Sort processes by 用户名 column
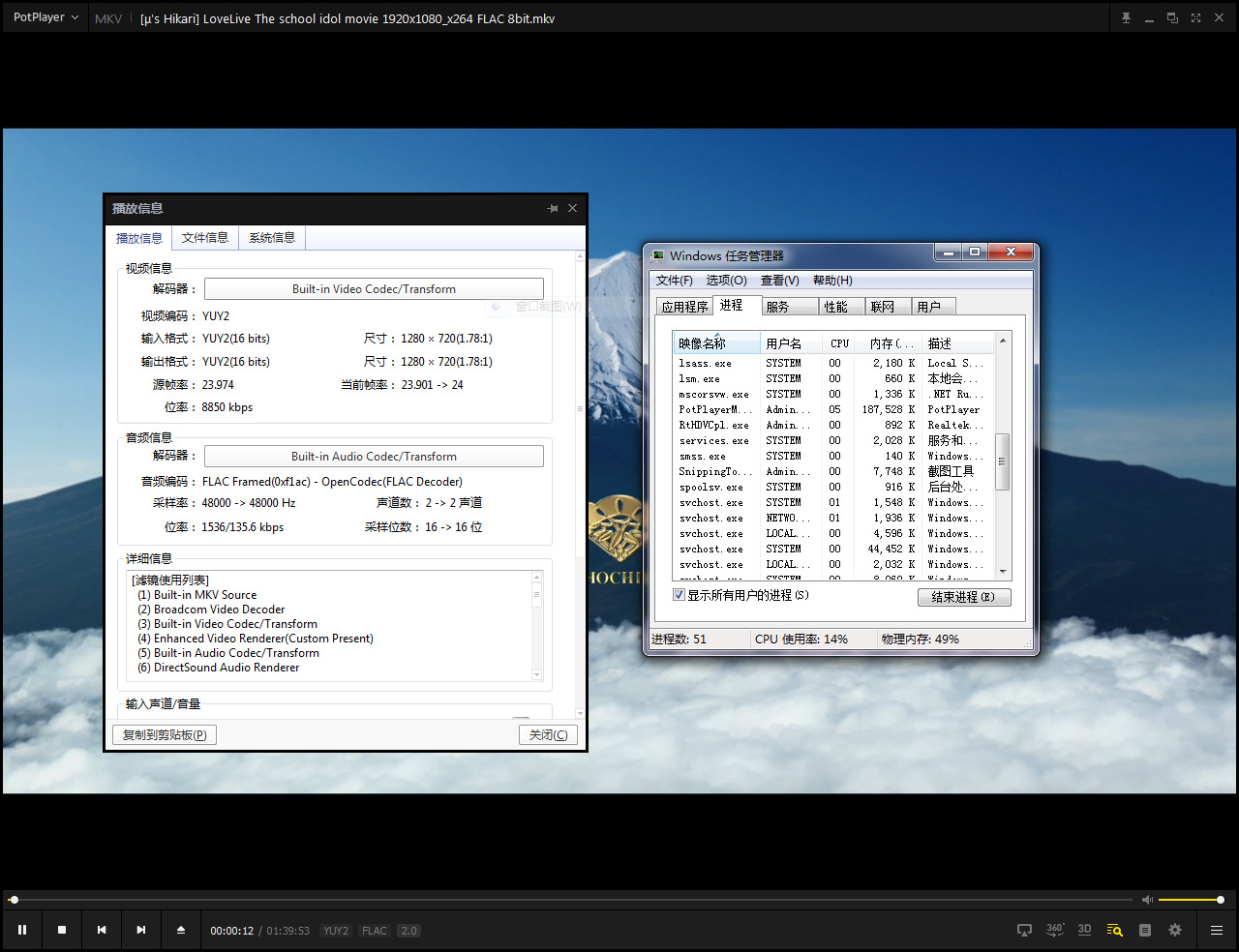The width and height of the screenshot is (1239, 952). (x=791, y=343)
